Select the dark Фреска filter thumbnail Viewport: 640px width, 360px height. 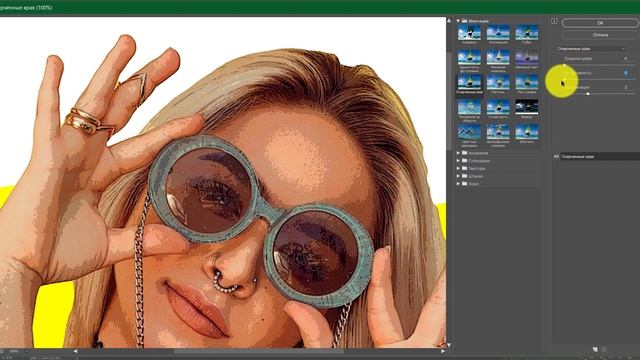click(x=527, y=107)
